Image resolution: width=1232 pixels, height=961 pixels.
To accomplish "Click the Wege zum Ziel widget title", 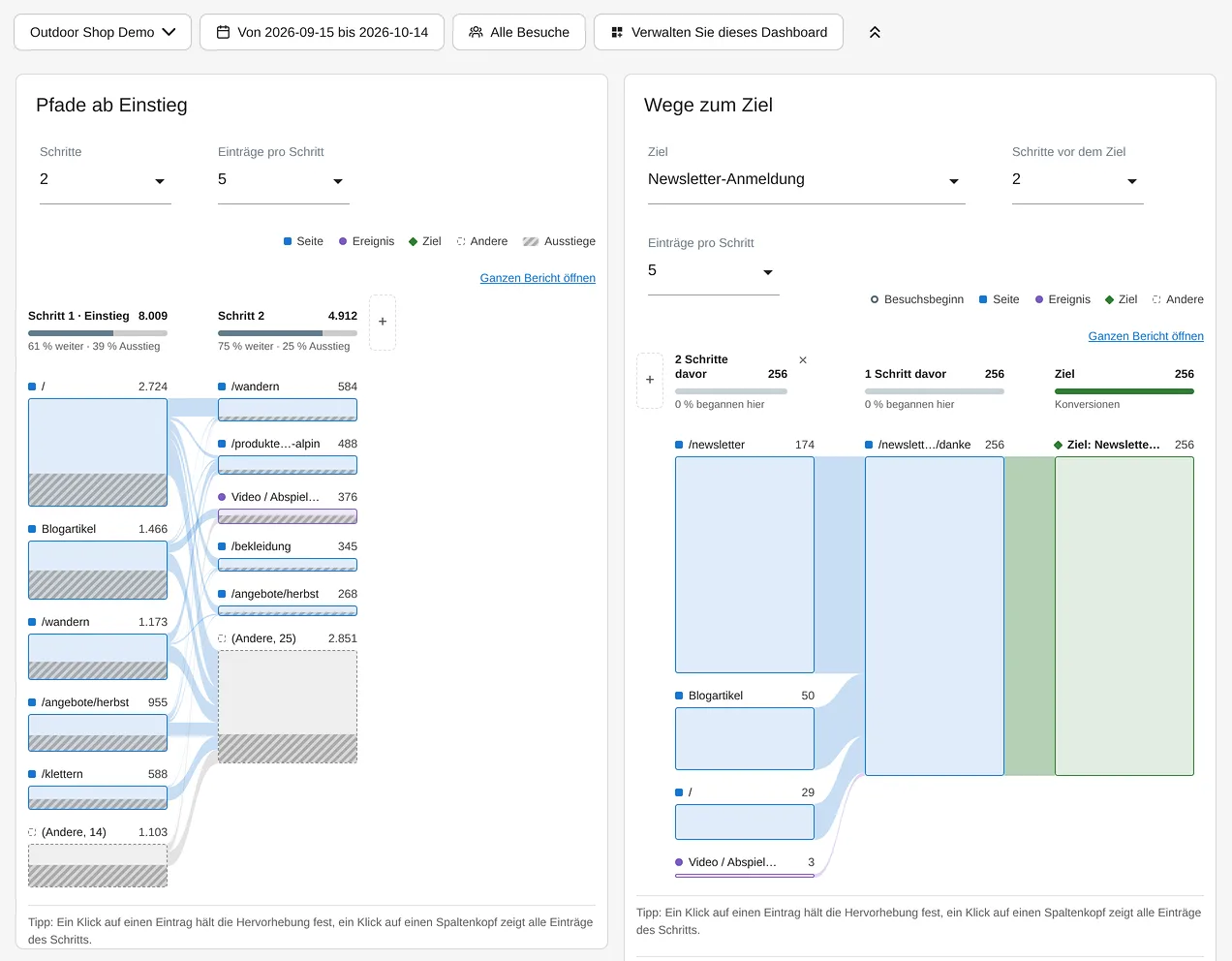I will (x=708, y=106).
